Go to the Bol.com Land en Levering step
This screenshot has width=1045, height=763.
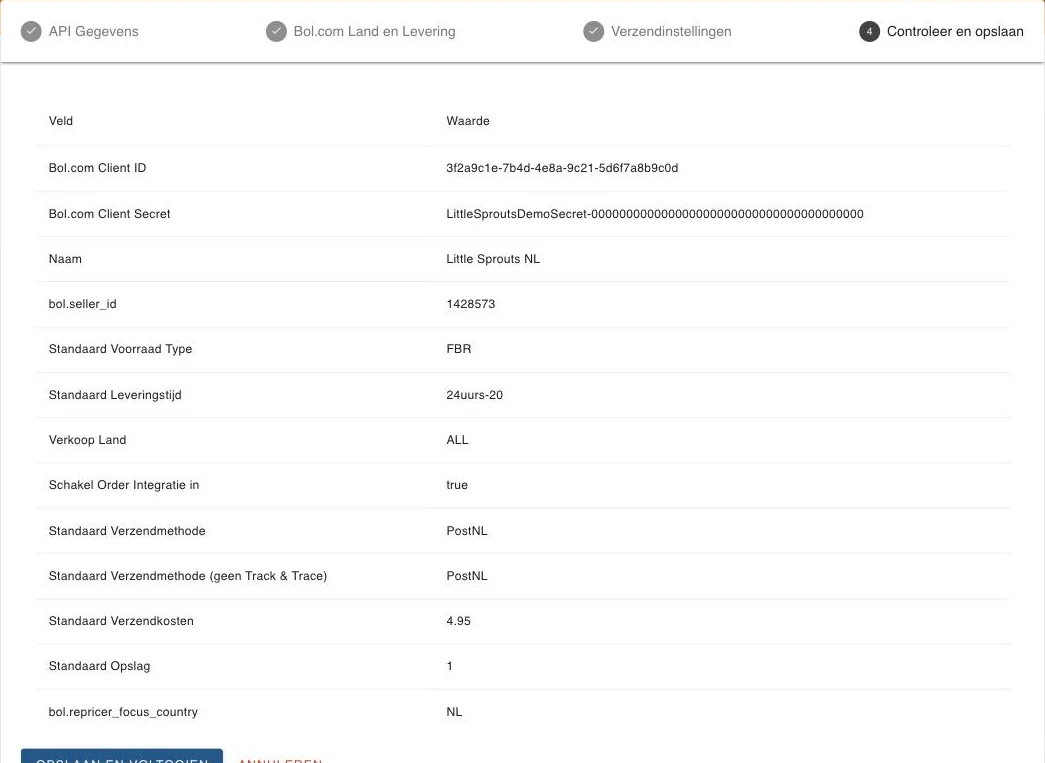coord(361,31)
